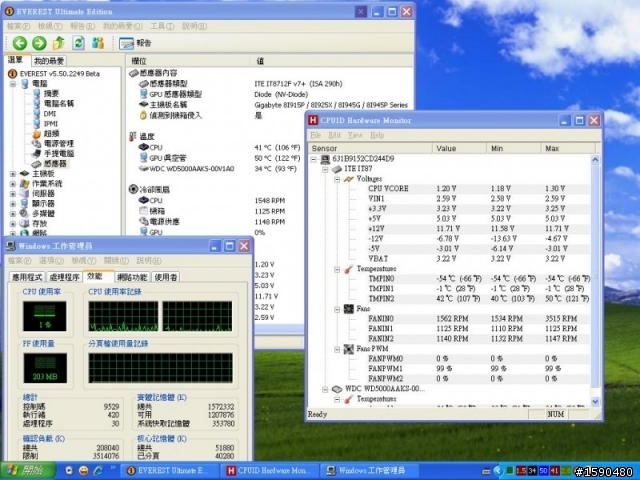Click Internet Explorer quick launch icon

point(98,471)
